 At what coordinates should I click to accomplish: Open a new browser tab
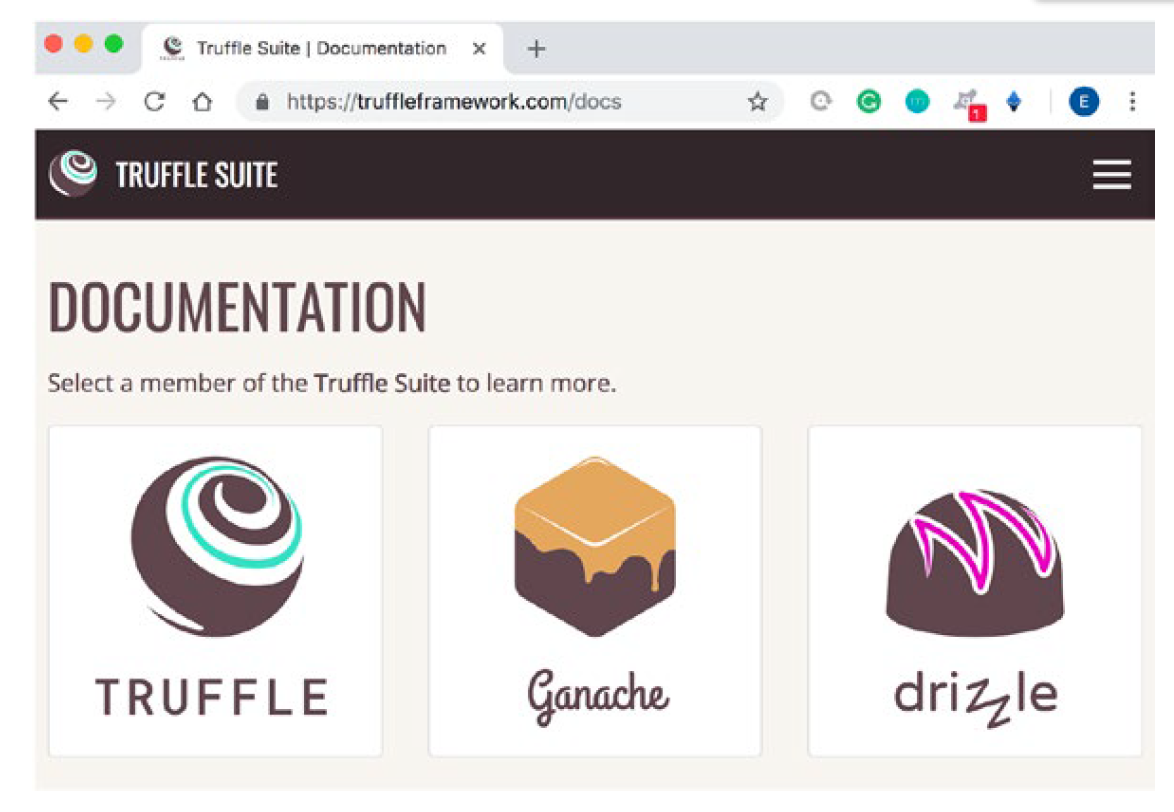coord(536,48)
